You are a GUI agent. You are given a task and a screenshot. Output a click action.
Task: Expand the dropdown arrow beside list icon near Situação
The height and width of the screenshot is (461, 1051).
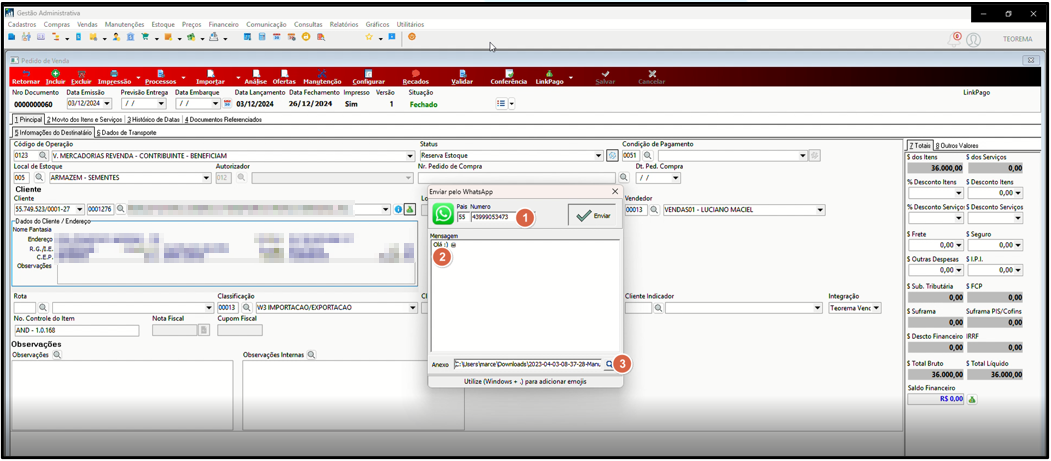click(512, 104)
